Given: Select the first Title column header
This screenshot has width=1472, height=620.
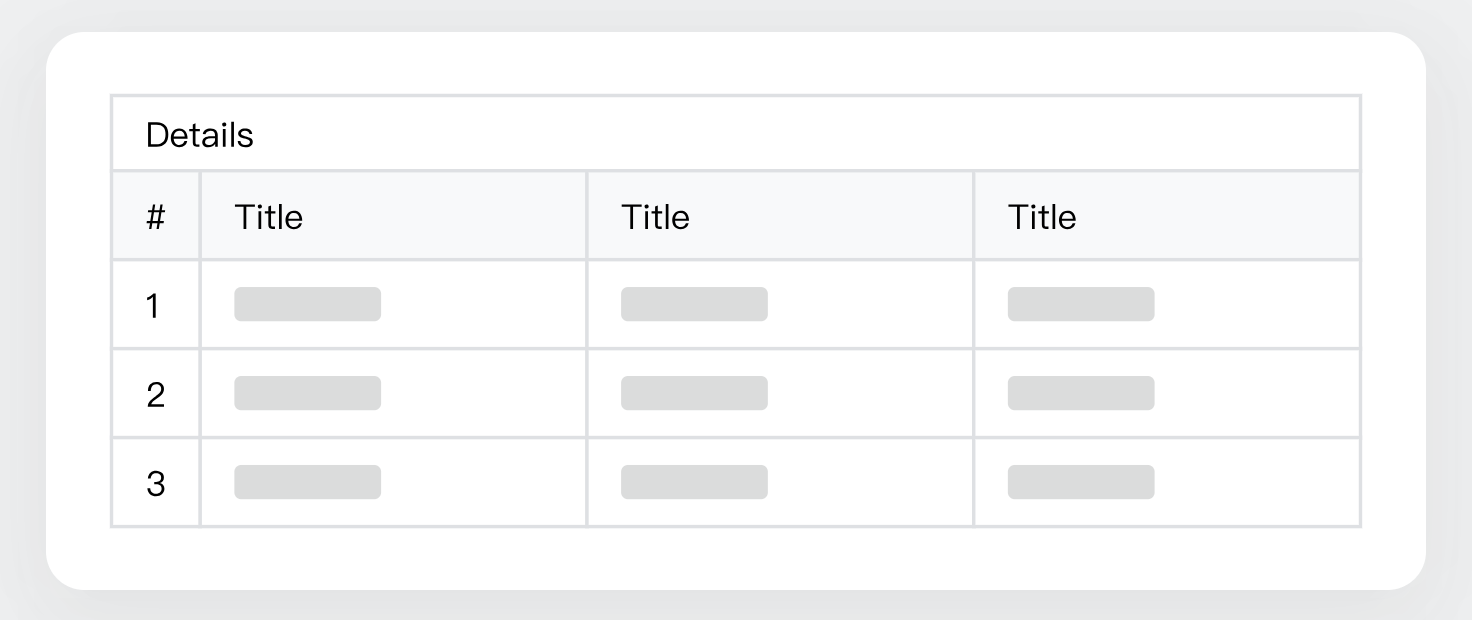Looking at the screenshot, I should [268, 216].
